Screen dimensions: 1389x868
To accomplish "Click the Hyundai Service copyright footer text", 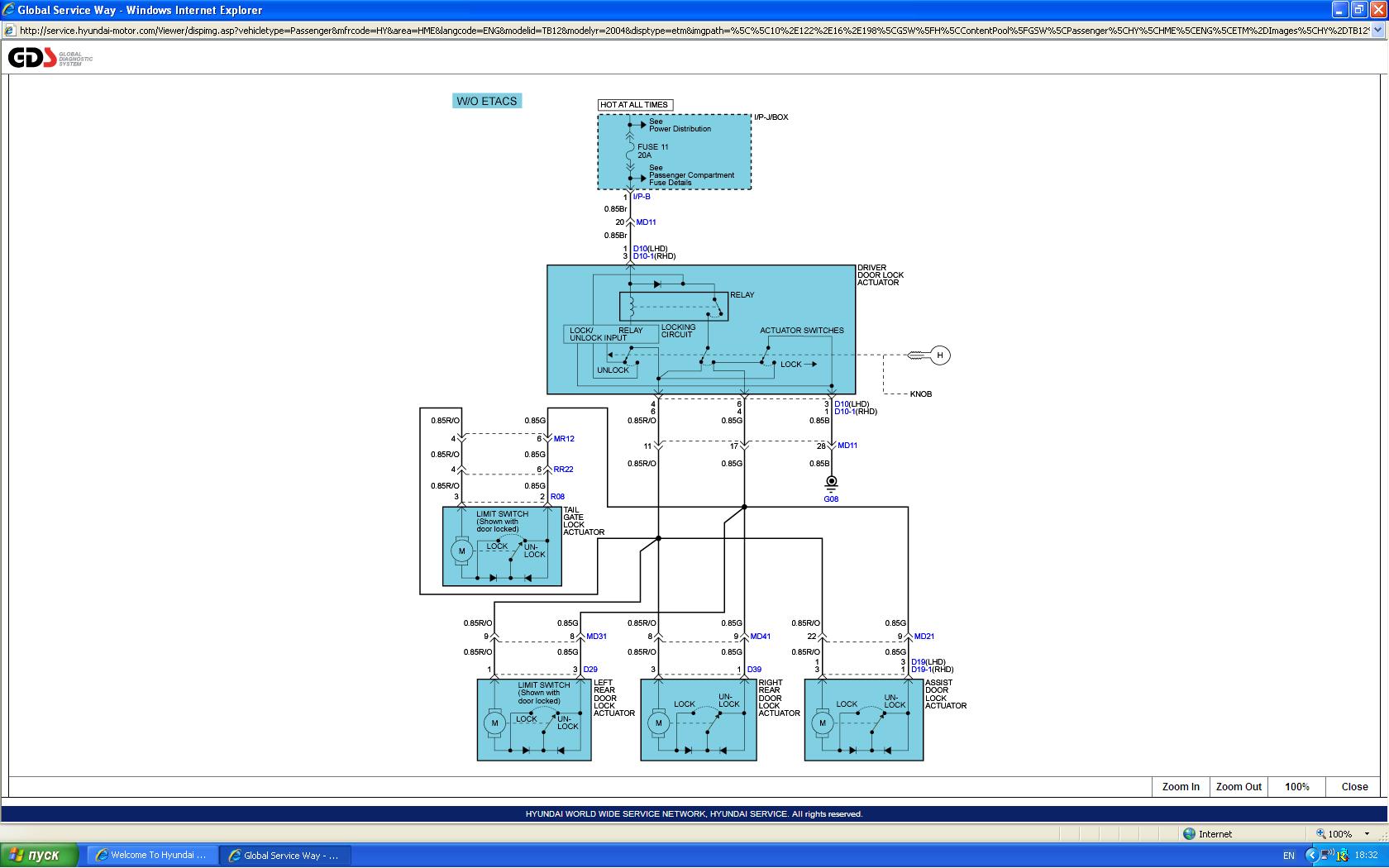I will (694, 814).
